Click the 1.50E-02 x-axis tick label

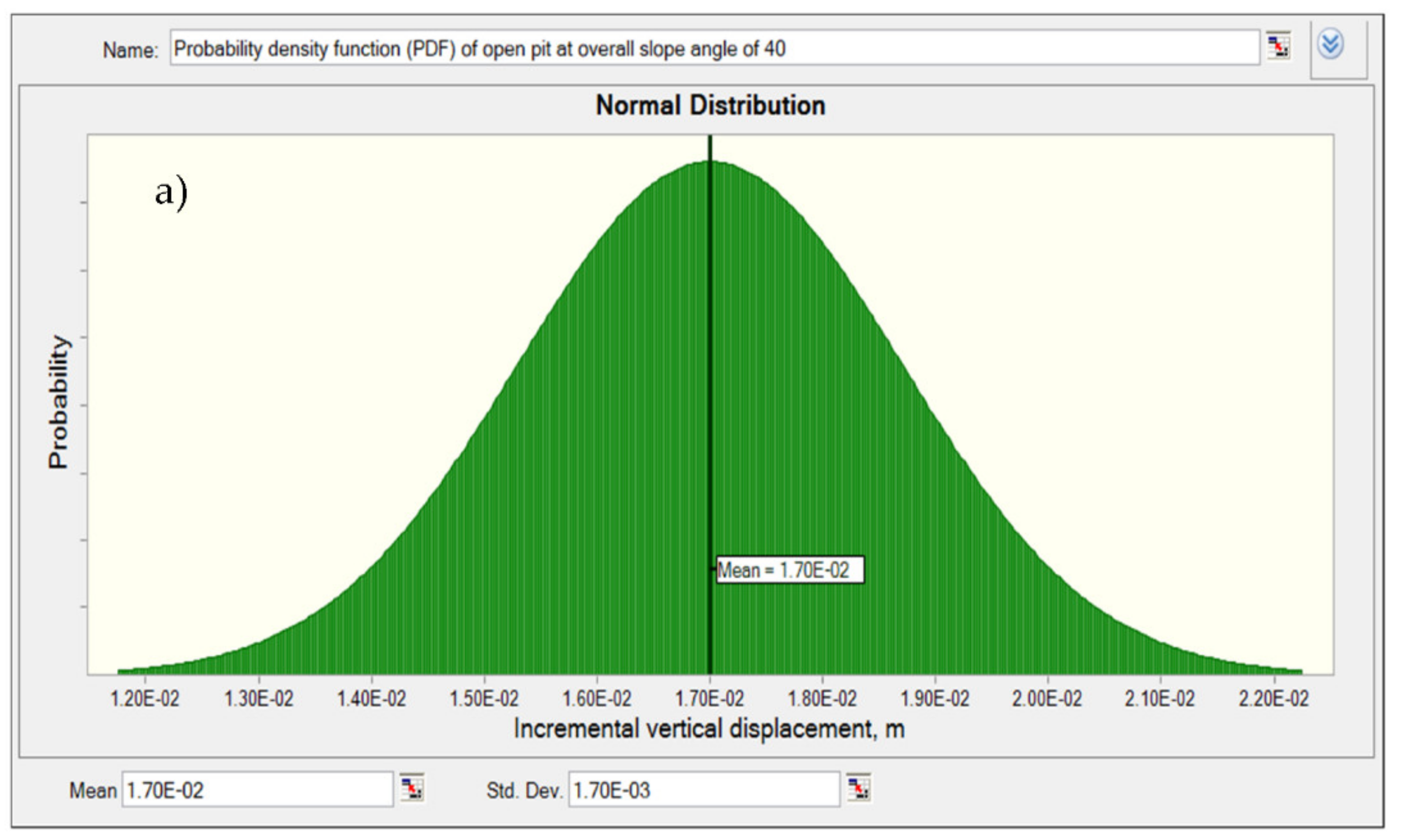(x=484, y=699)
